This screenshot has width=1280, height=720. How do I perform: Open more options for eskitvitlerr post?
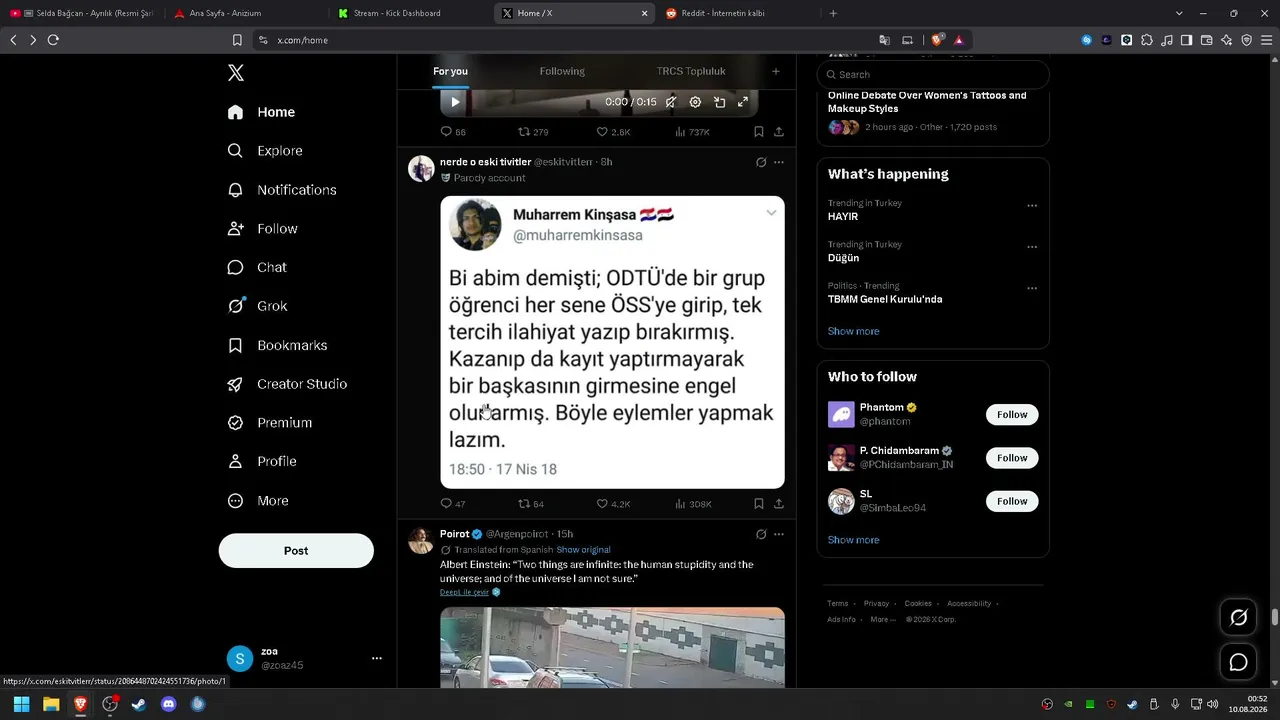(x=779, y=162)
